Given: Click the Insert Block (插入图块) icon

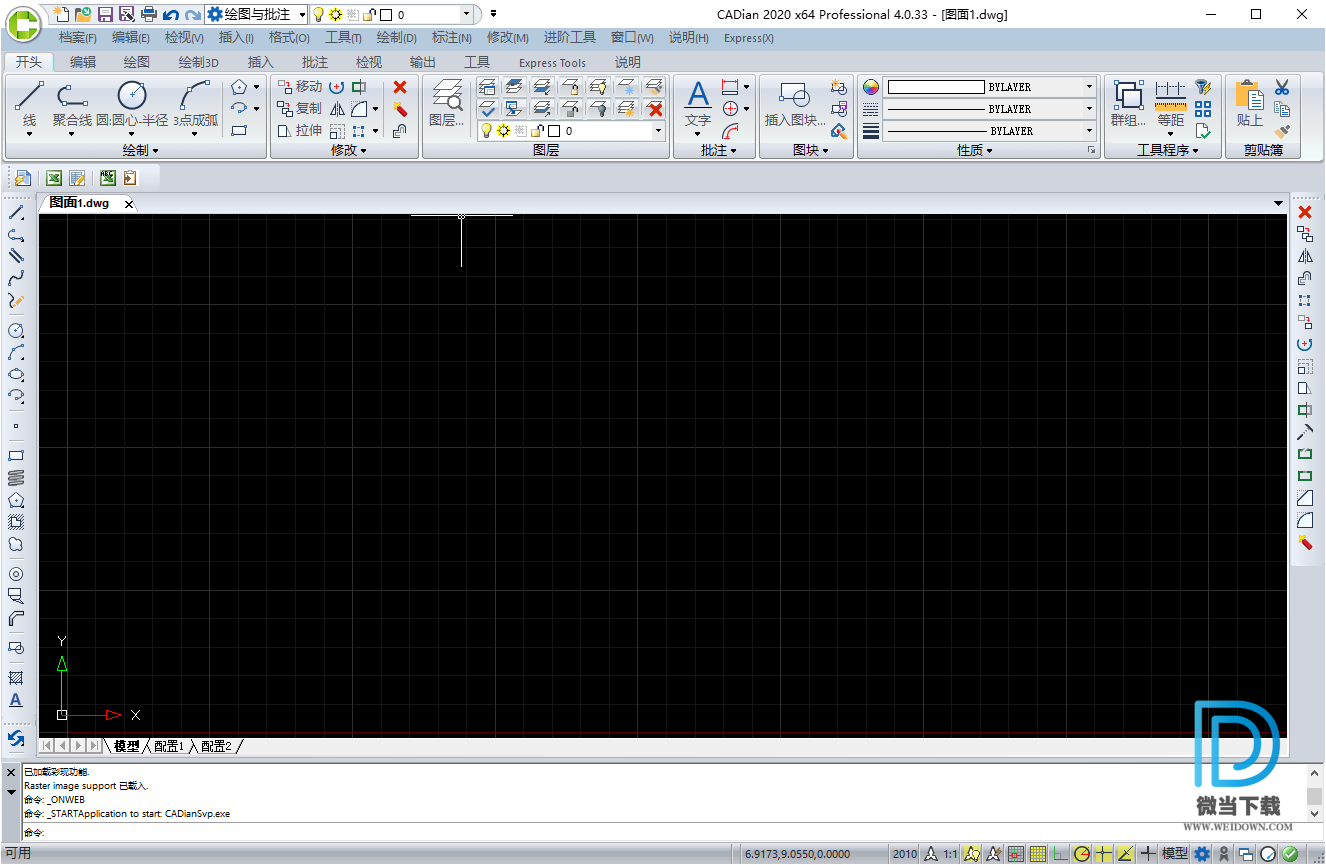Looking at the screenshot, I should [x=794, y=101].
